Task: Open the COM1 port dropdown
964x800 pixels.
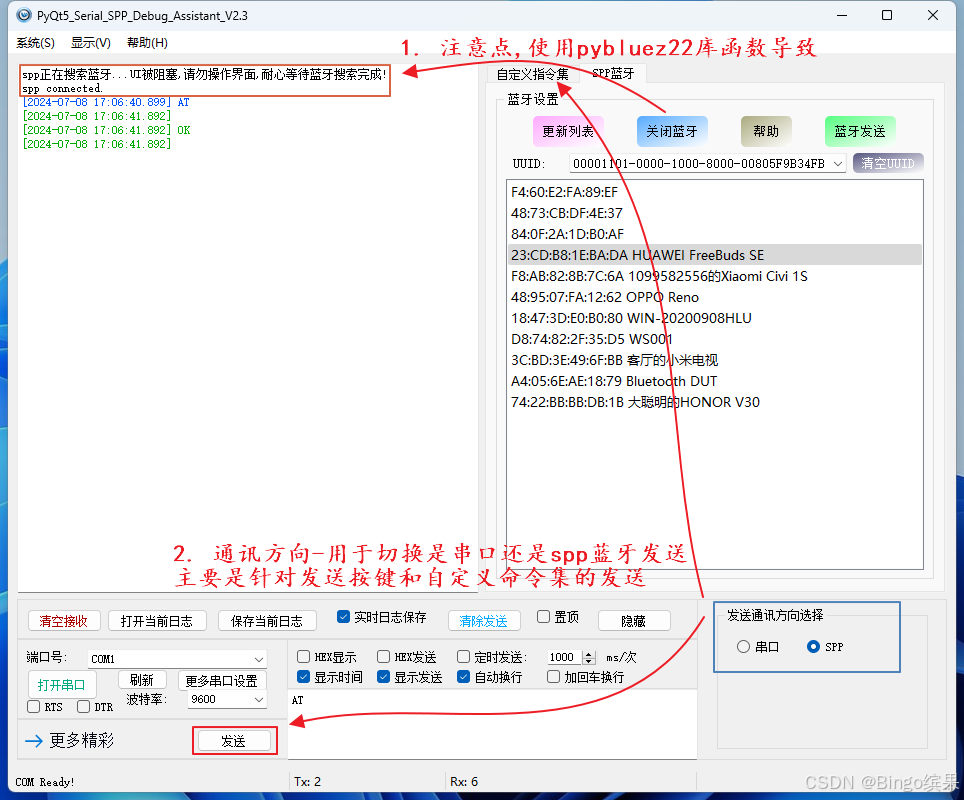Action: [260, 658]
